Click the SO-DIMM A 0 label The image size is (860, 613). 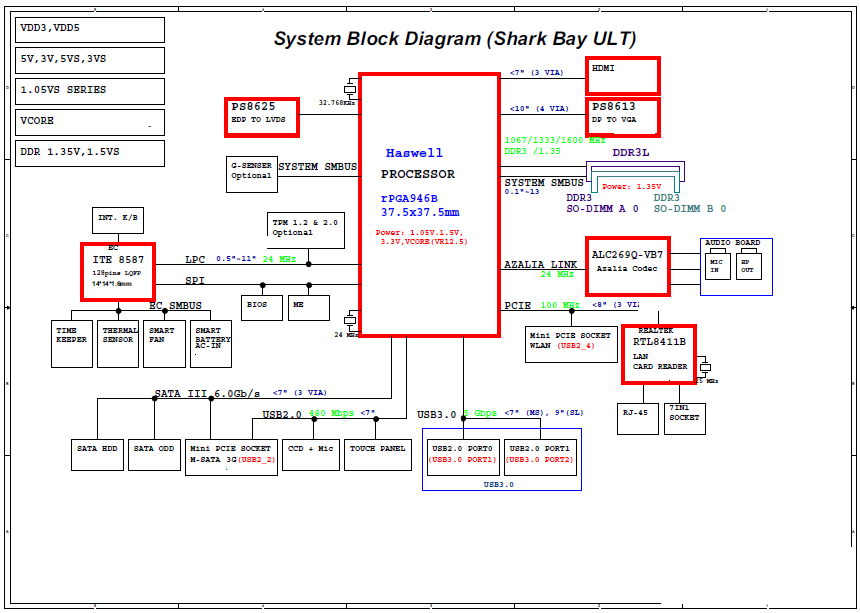pos(602,208)
